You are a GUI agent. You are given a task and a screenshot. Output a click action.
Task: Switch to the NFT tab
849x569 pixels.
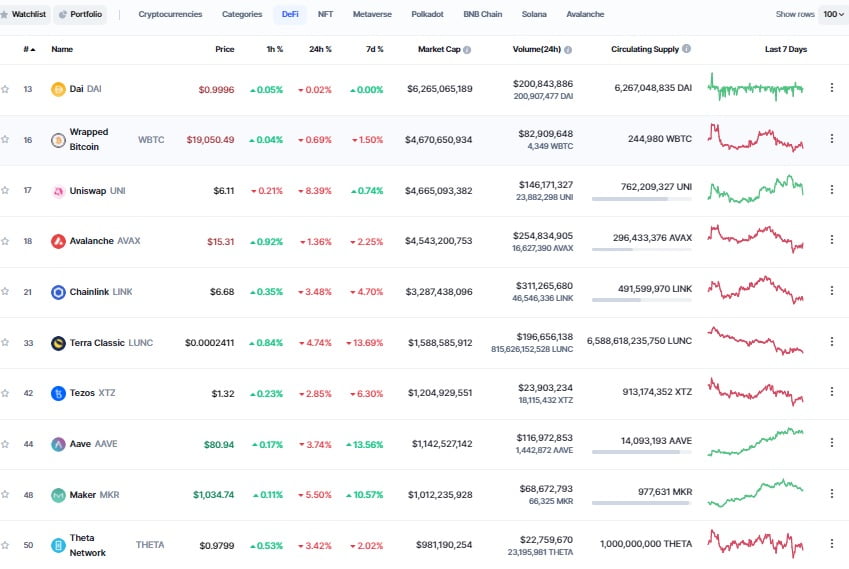click(x=325, y=15)
